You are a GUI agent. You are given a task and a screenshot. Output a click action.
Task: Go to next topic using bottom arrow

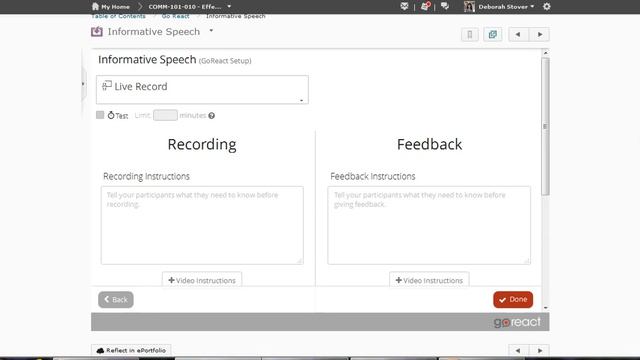[x=540, y=350]
